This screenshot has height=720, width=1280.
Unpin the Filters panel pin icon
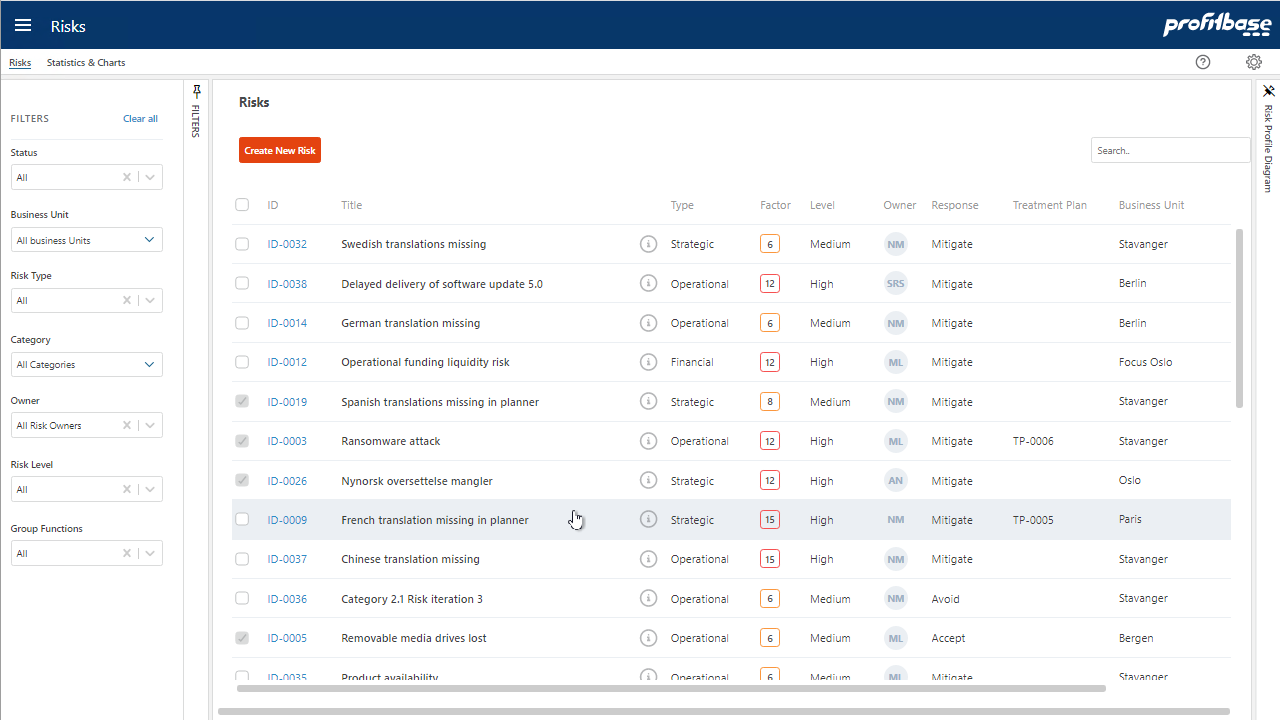196,92
